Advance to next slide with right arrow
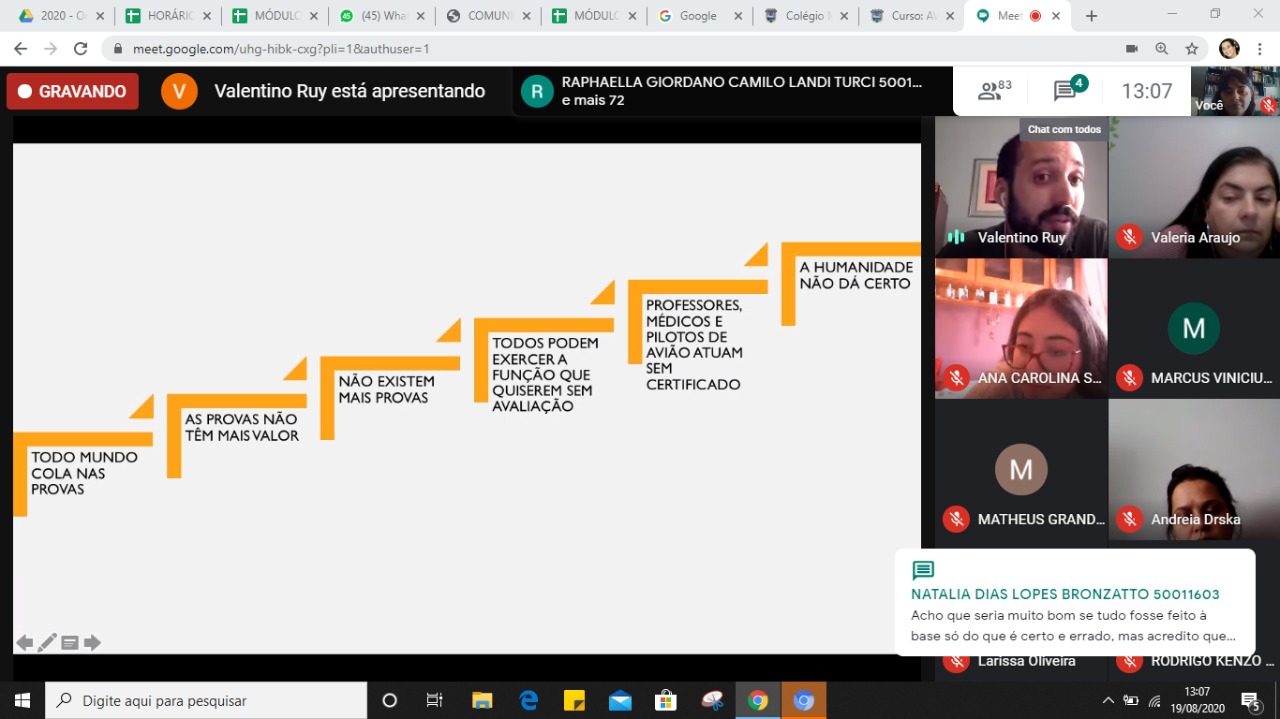1280x719 pixels. click(x=92, y=643)
